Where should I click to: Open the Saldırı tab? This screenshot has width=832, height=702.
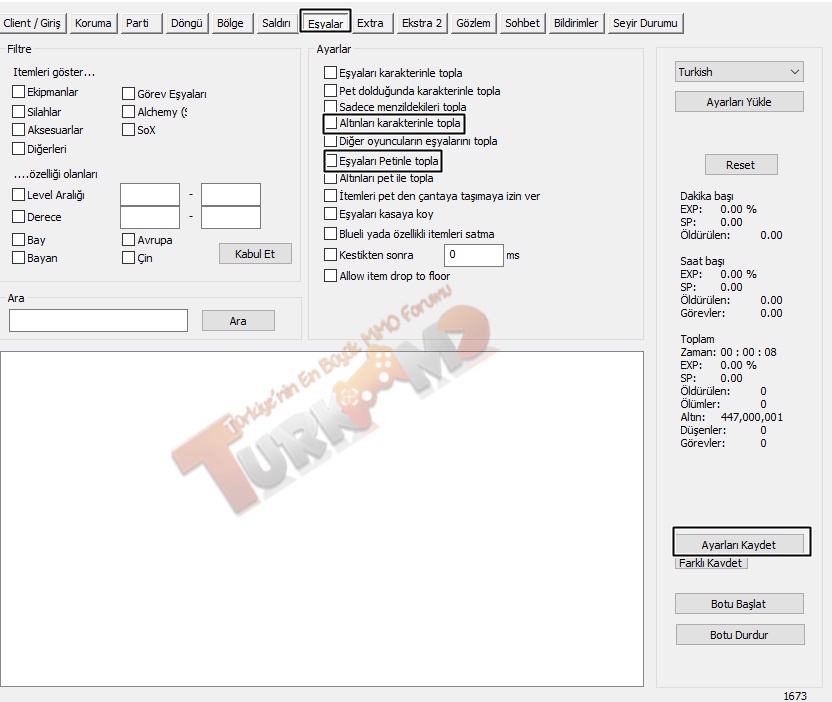tap(276, 23)
